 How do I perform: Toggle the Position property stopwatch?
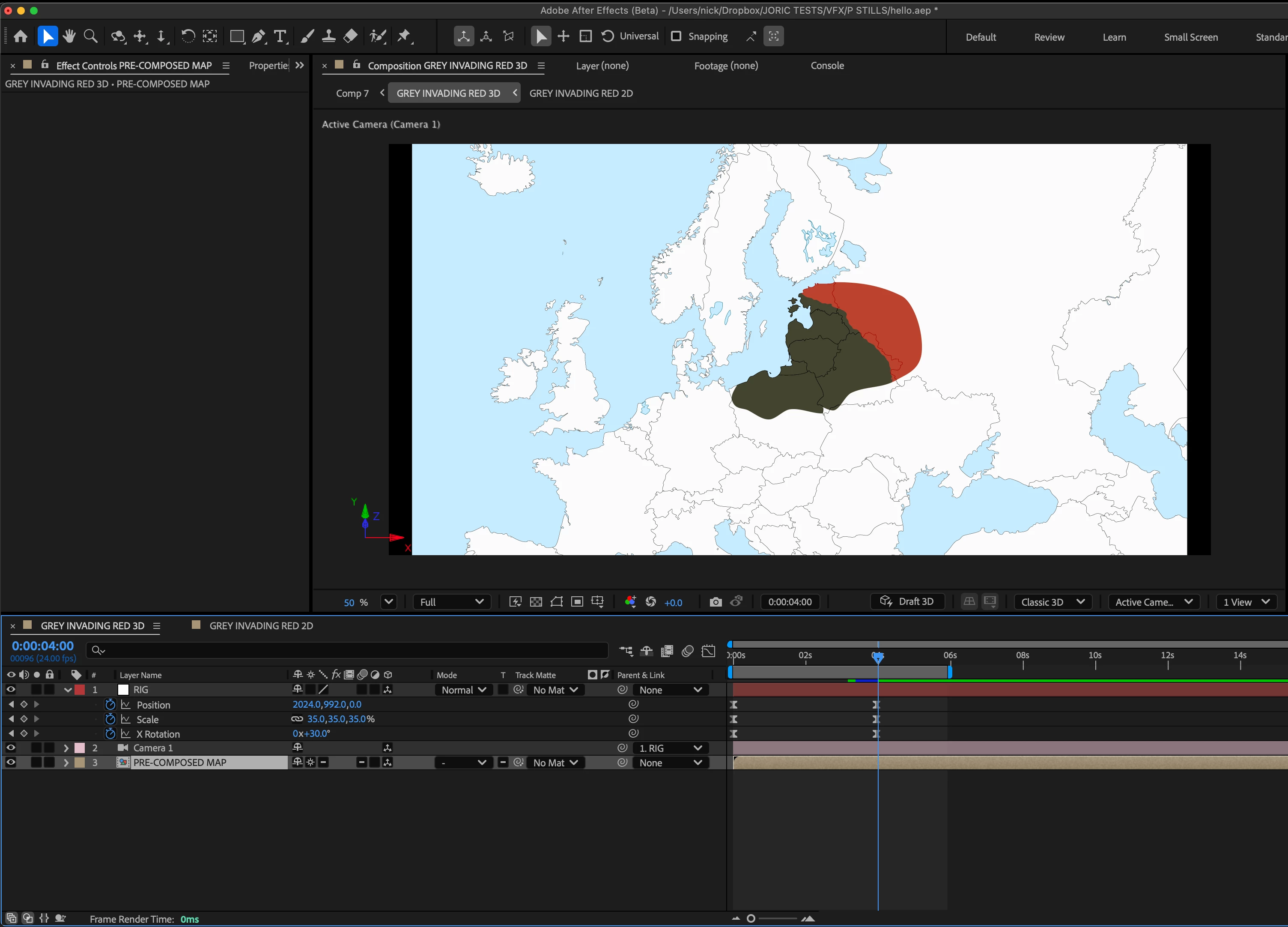click(x=110, y=705)
